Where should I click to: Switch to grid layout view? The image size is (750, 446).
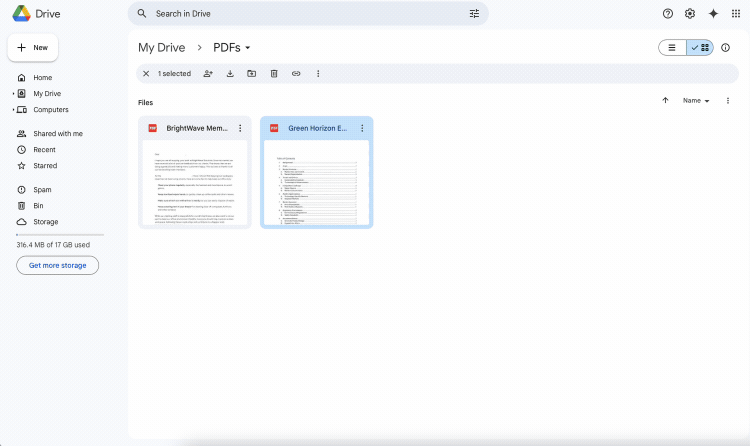click(700, 47)
